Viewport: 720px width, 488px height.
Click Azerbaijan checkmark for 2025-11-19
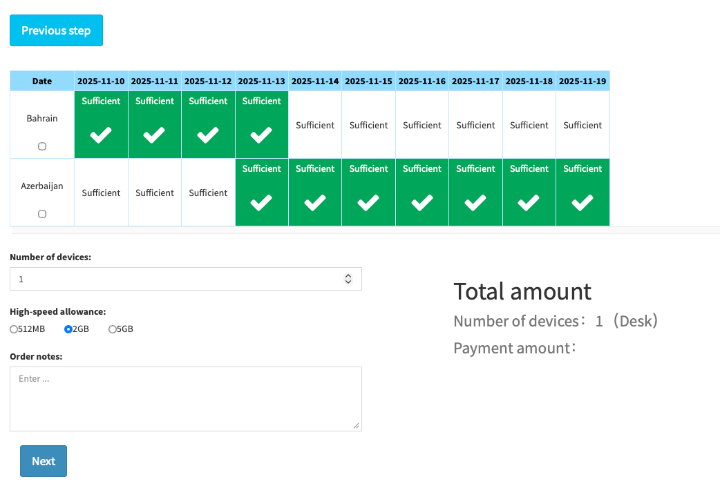tap(582, 202)
